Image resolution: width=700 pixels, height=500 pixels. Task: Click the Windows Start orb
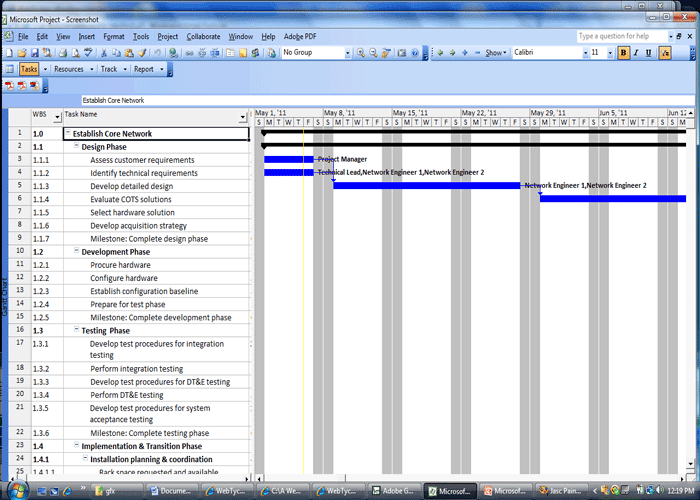(16, 489)
